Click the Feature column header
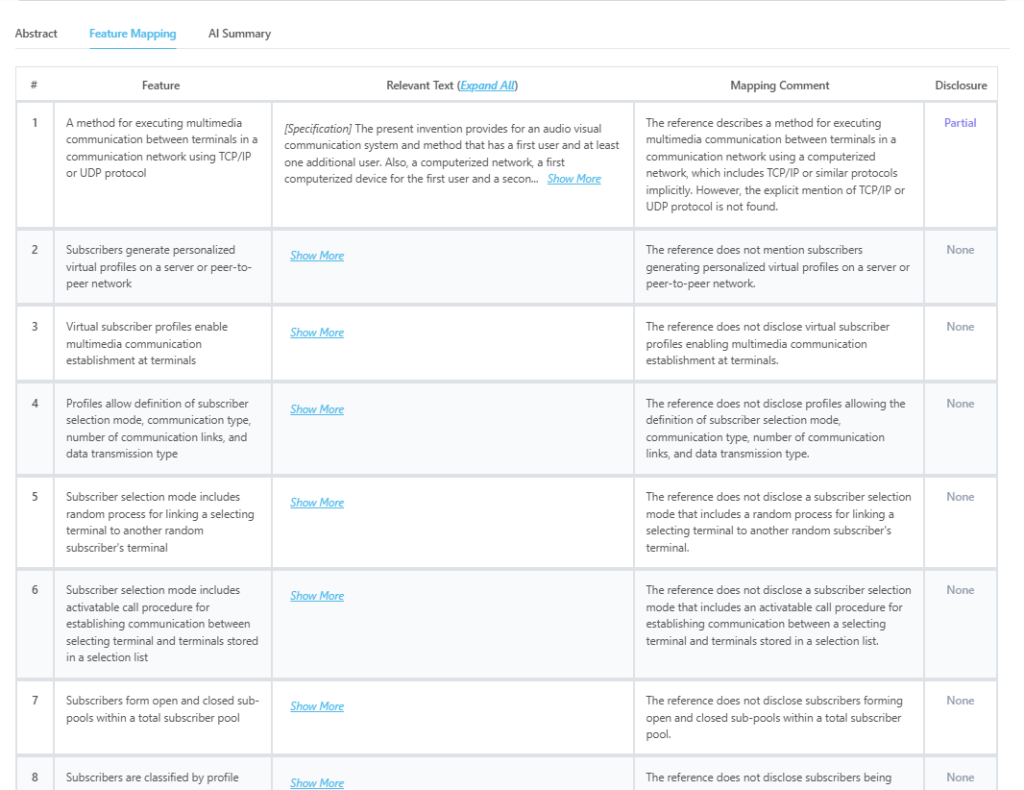 (161, 86)
